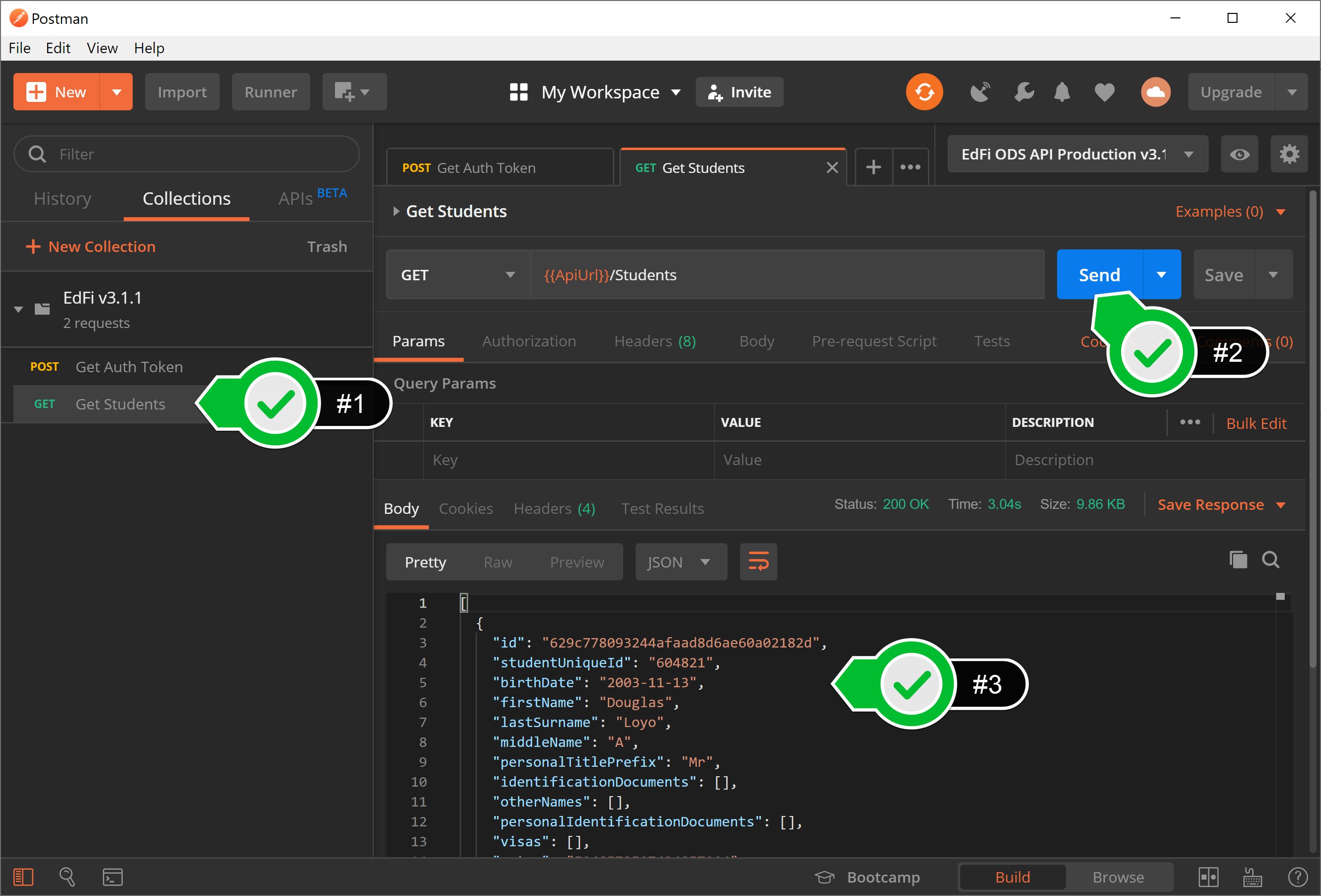Open JSON format dropdown
1321x896 pixels.
click(681, 562)
